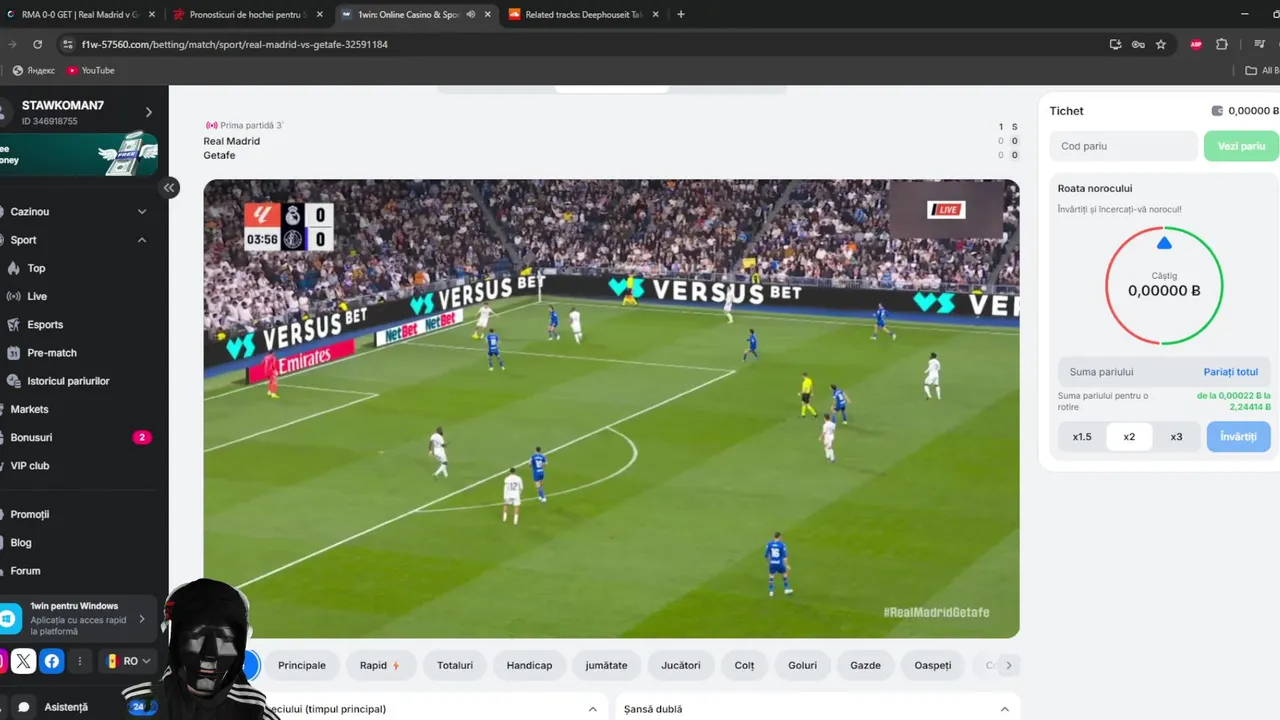Click the X (Twitter) social icon
Viewport: 1280px width, 720px height.
pos(24,661)
